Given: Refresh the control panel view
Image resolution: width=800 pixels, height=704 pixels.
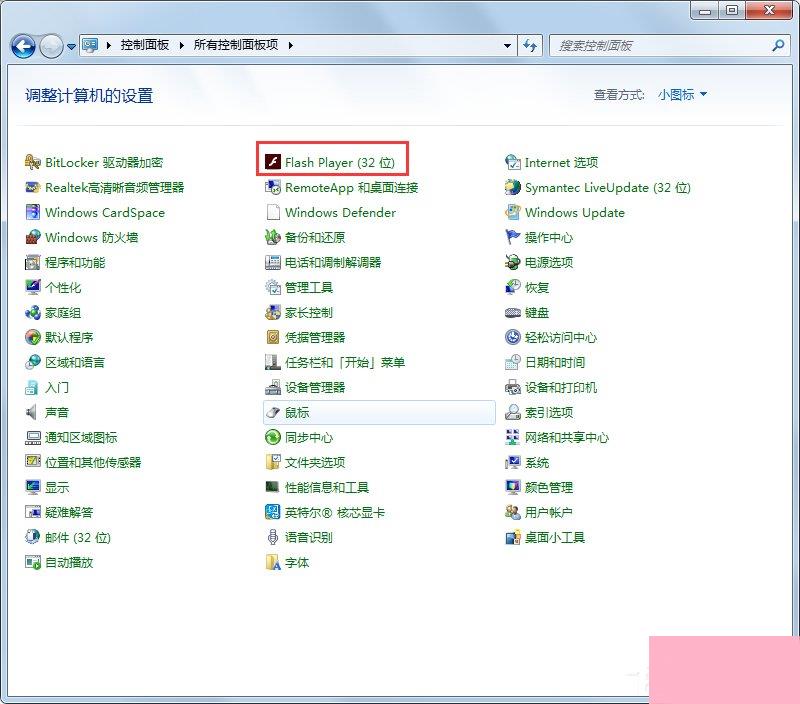Looking at the screenshot, I should [x=530, y=45].
